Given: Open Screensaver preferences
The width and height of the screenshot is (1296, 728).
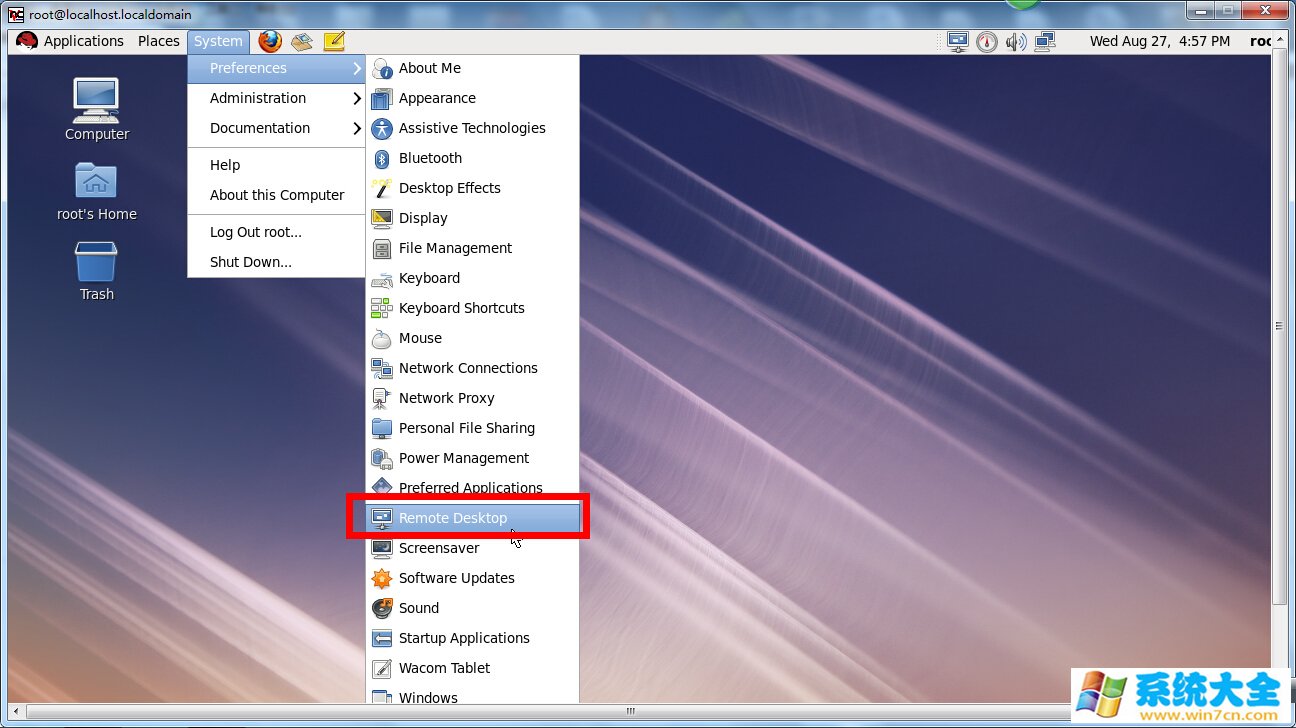Looking at the screenshot, I should [473, 548].
